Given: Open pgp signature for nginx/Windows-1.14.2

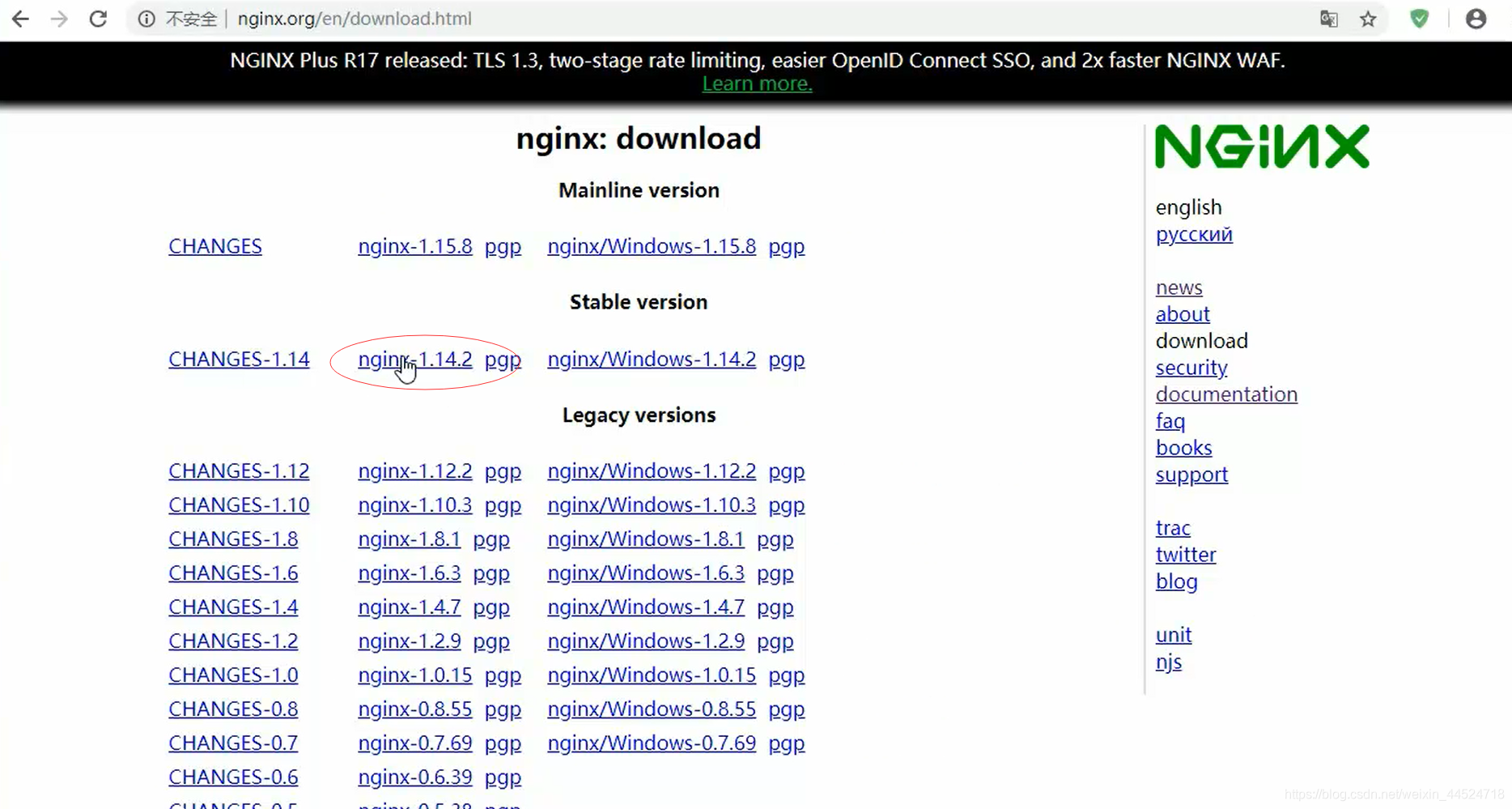Looking at the screenshot, I should (787, 360).
